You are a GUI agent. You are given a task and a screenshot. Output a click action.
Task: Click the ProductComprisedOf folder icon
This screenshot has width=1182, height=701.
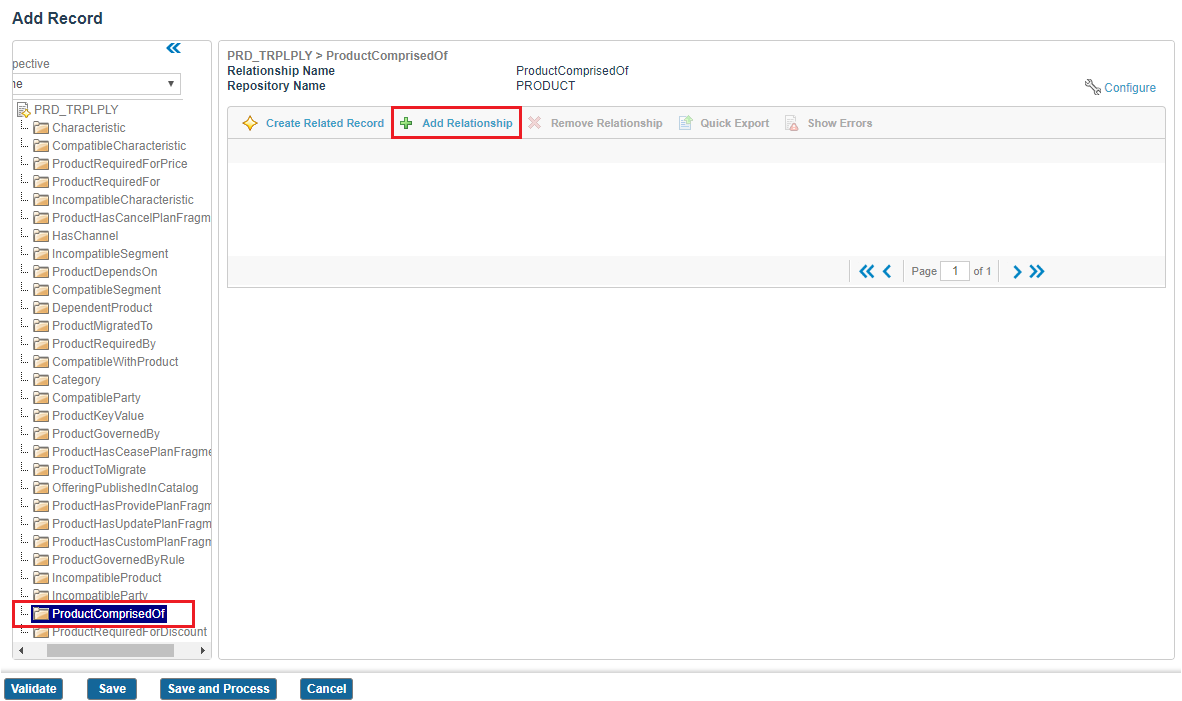click(x=41, y=614)
